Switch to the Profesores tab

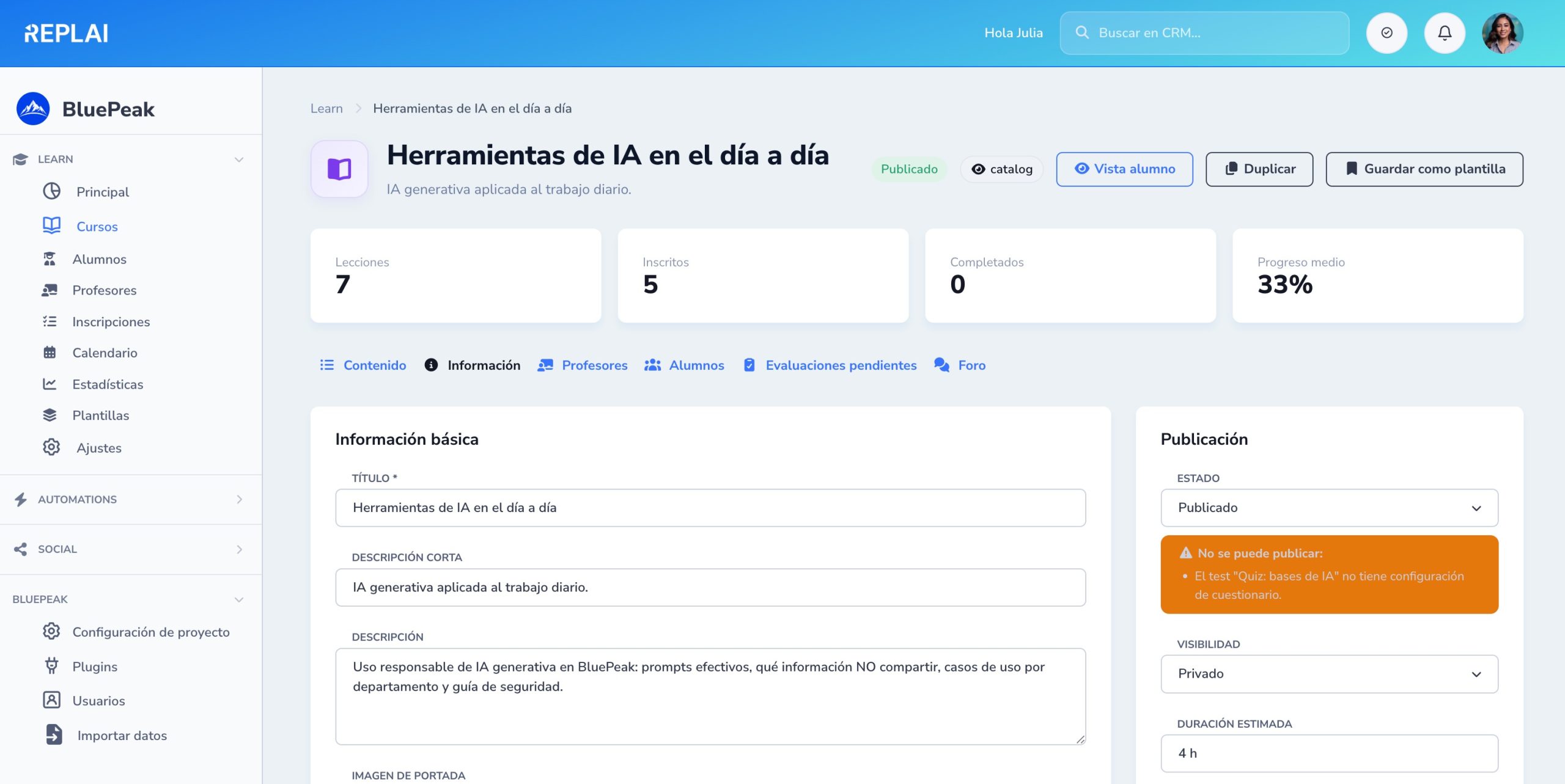click(582, 365)
